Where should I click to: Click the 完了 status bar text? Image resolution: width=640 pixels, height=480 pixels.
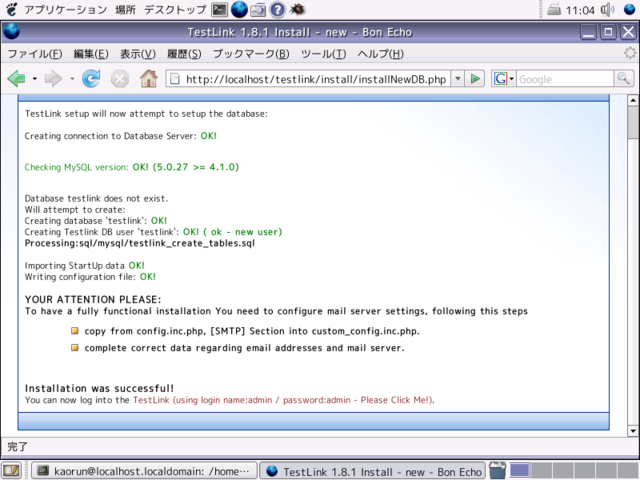(17, 446)
